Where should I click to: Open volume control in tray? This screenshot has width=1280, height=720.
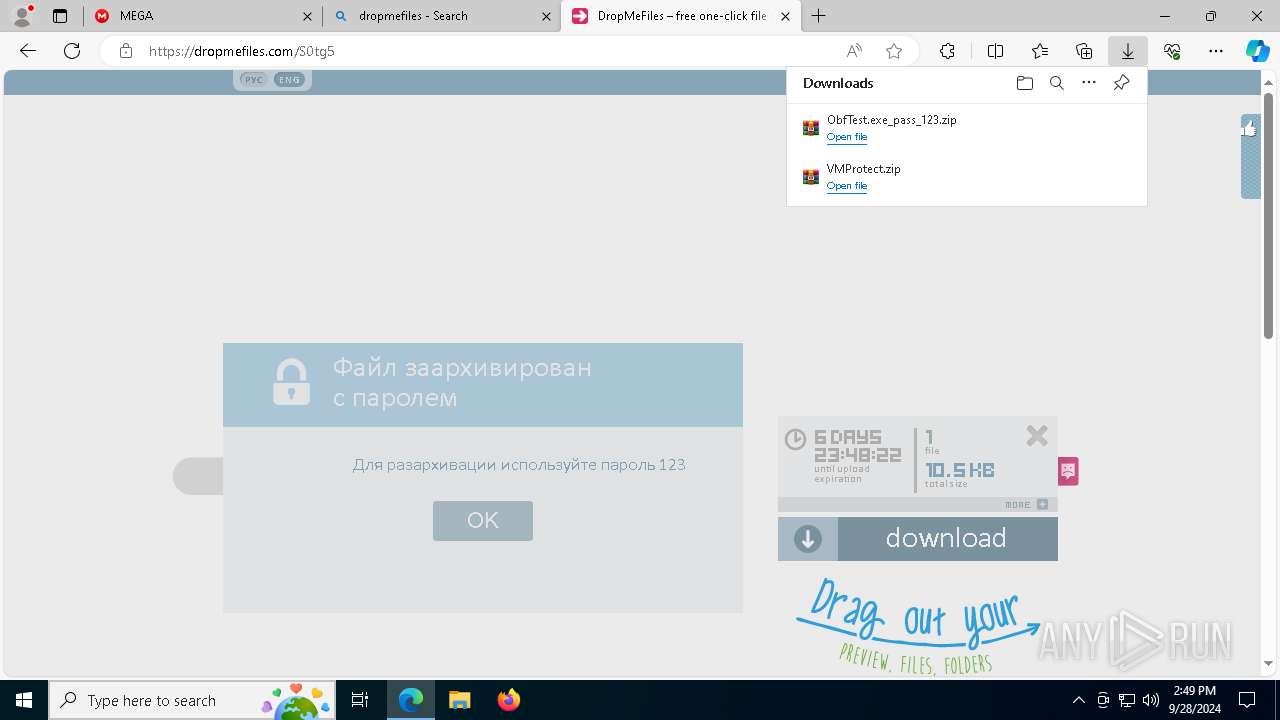pos(1151,700)
